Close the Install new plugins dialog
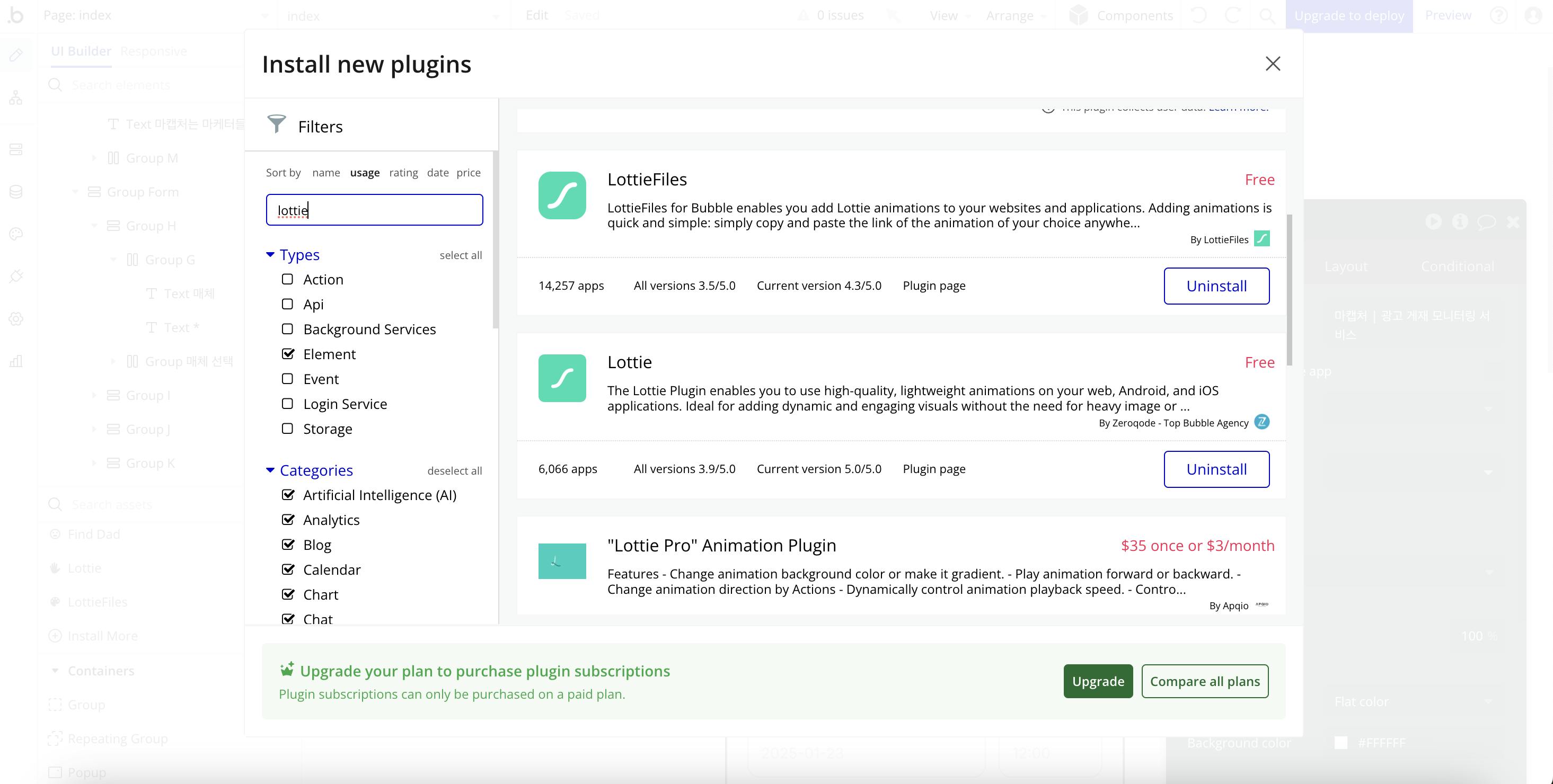Screen dimensions: 1553x784 pos(1272,64)
